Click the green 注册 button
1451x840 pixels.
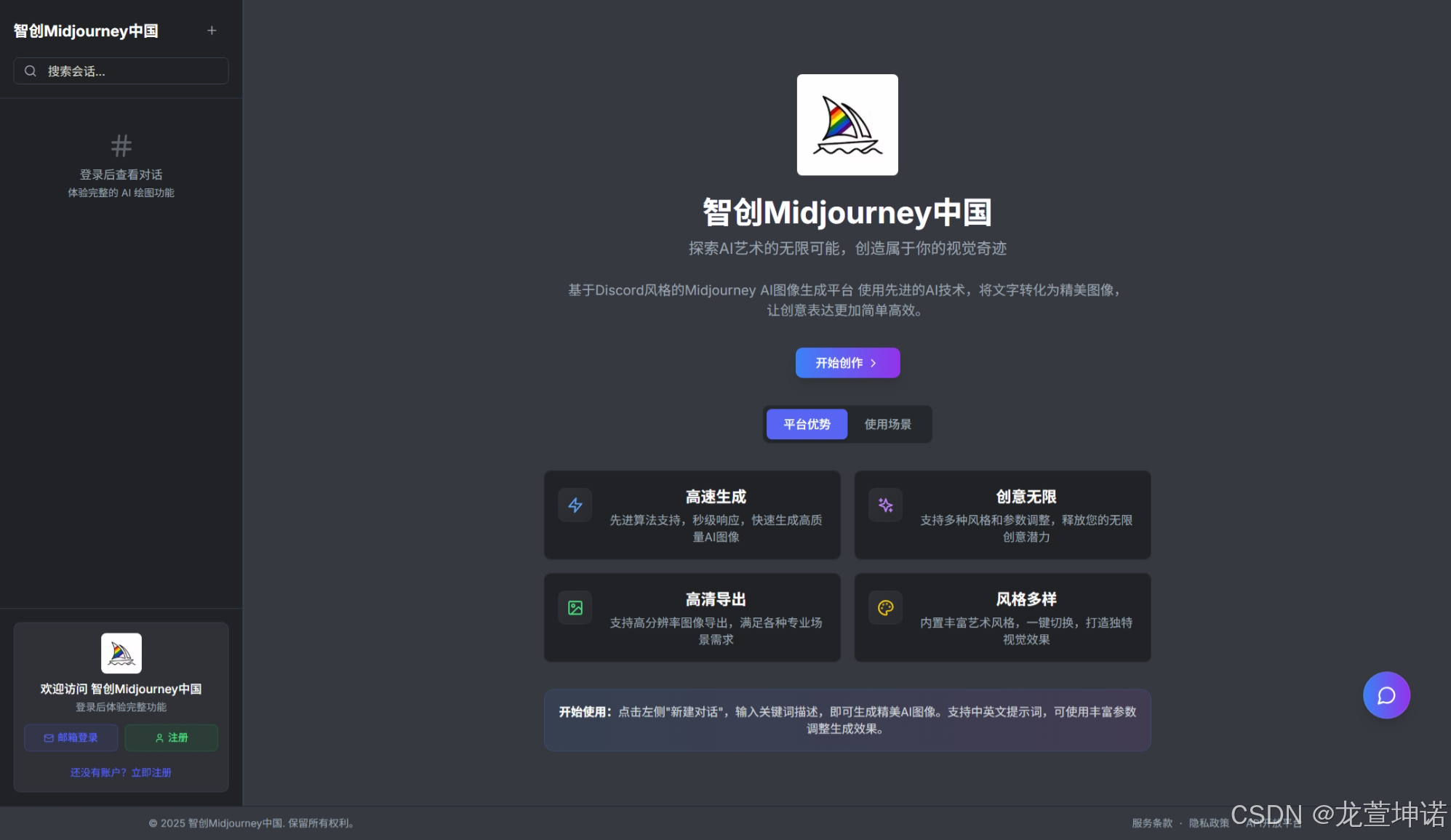point(171,737)
